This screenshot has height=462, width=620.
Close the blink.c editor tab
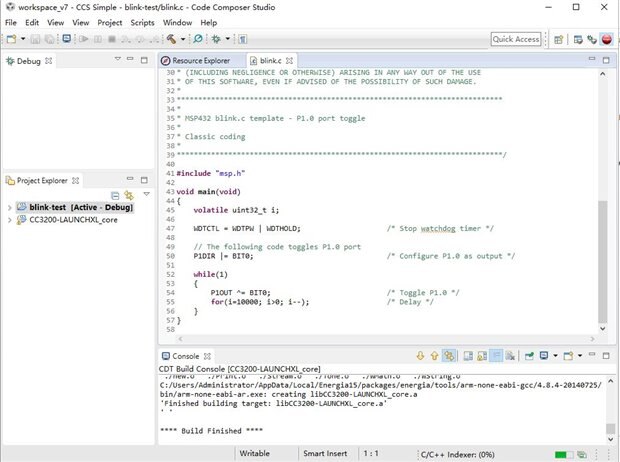[288, 60]
